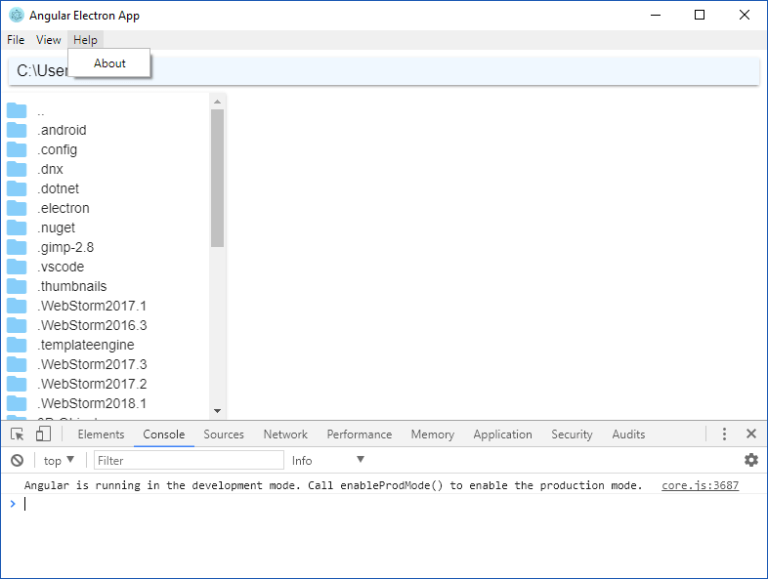Viewport: 768px width, 579px height.
Task: Expand the top context dropdown
Action: (59, 460)
